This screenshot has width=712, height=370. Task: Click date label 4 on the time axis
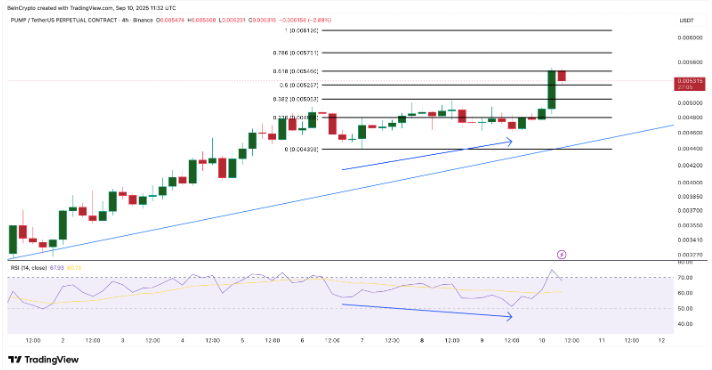183,340
